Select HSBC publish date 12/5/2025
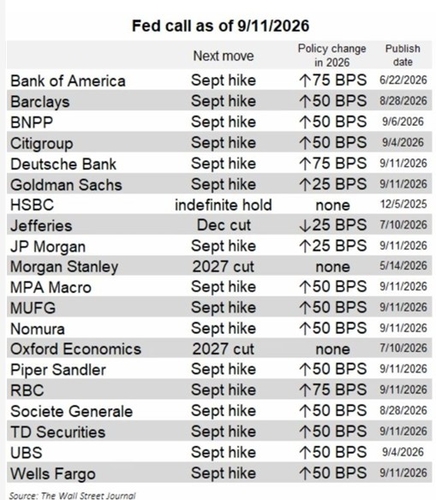Viewport: 436px width, 500px height. [403, 204]
